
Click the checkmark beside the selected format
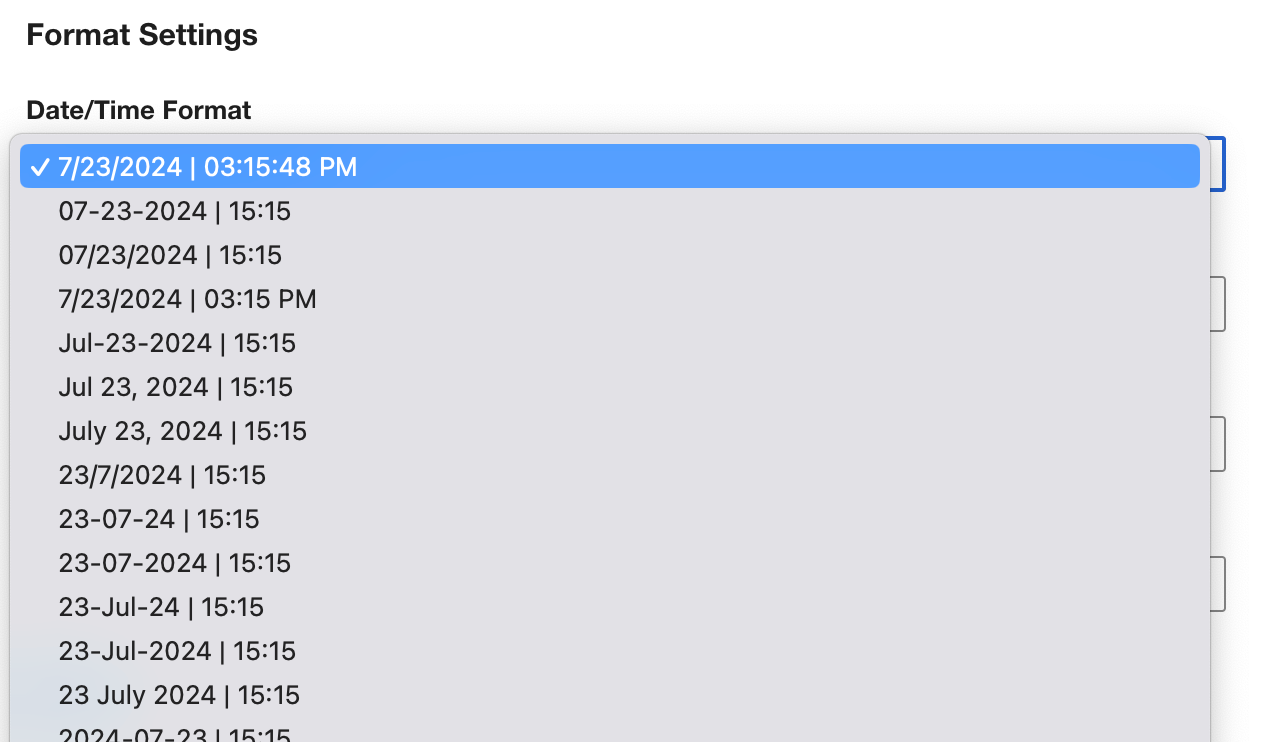(x=40, y=167)
